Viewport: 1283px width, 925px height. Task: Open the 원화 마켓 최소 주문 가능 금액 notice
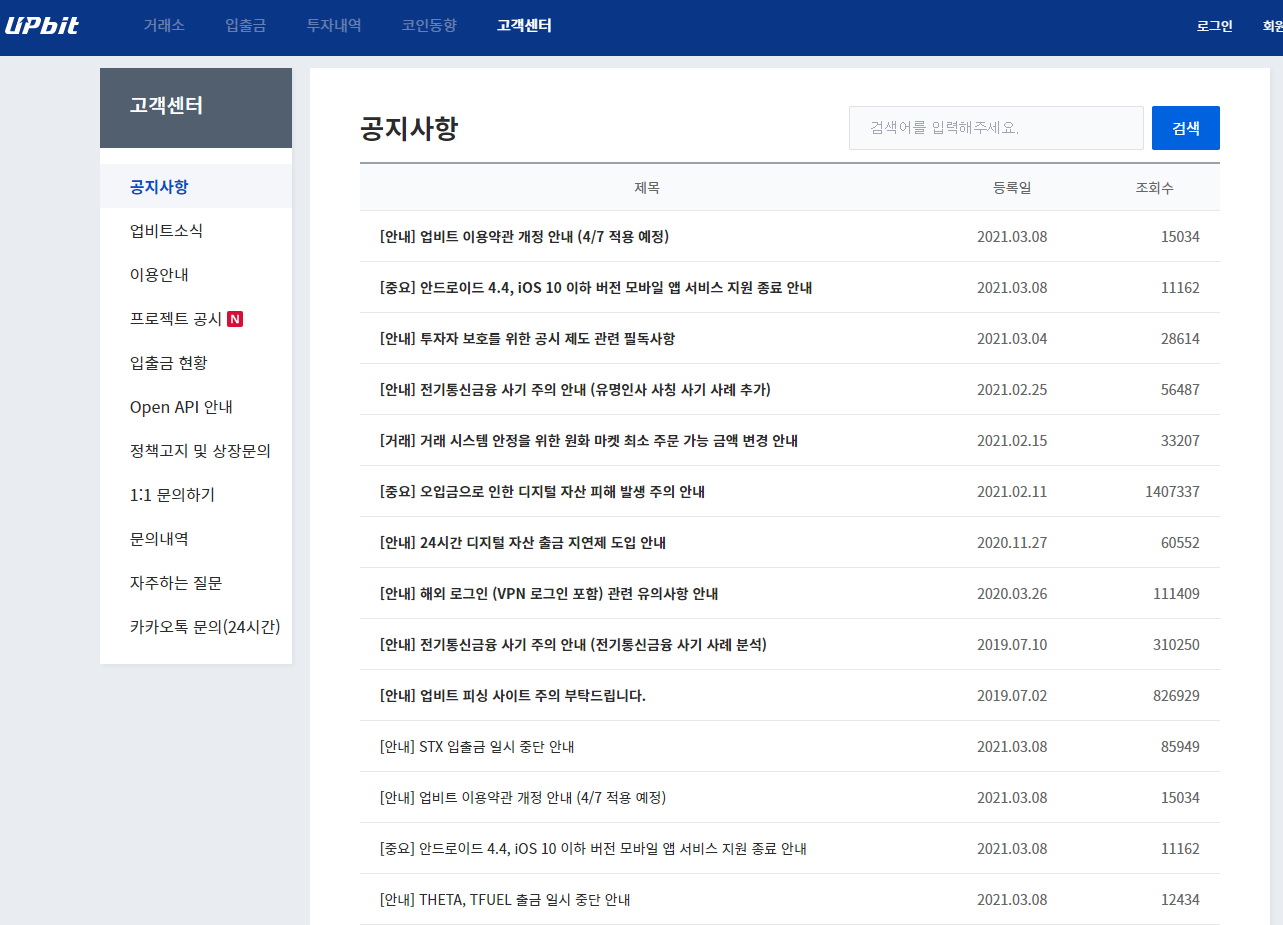click(588, 441)
